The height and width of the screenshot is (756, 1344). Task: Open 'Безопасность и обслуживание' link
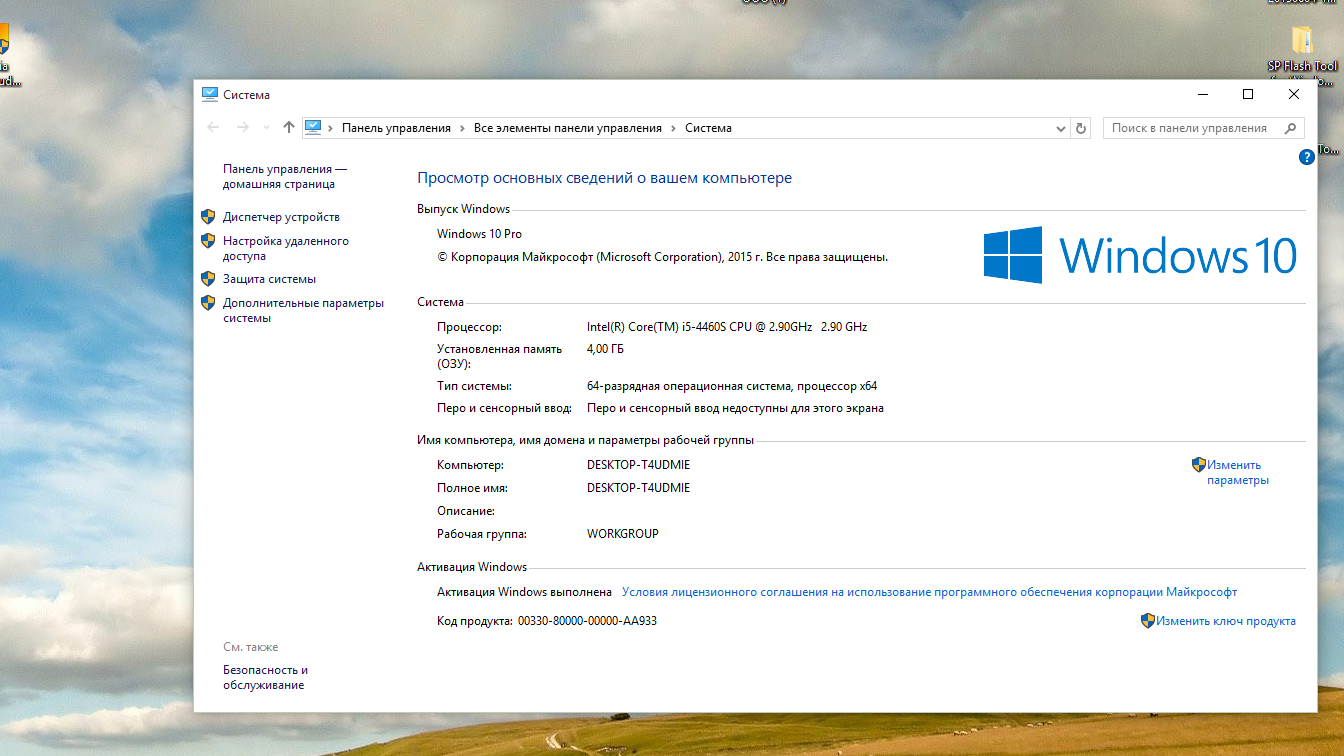(265, 677)
